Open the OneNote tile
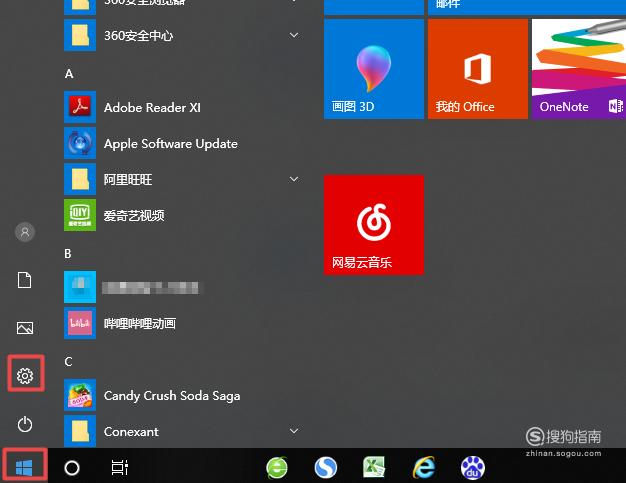The image size is (626, 483). point(579,69)
